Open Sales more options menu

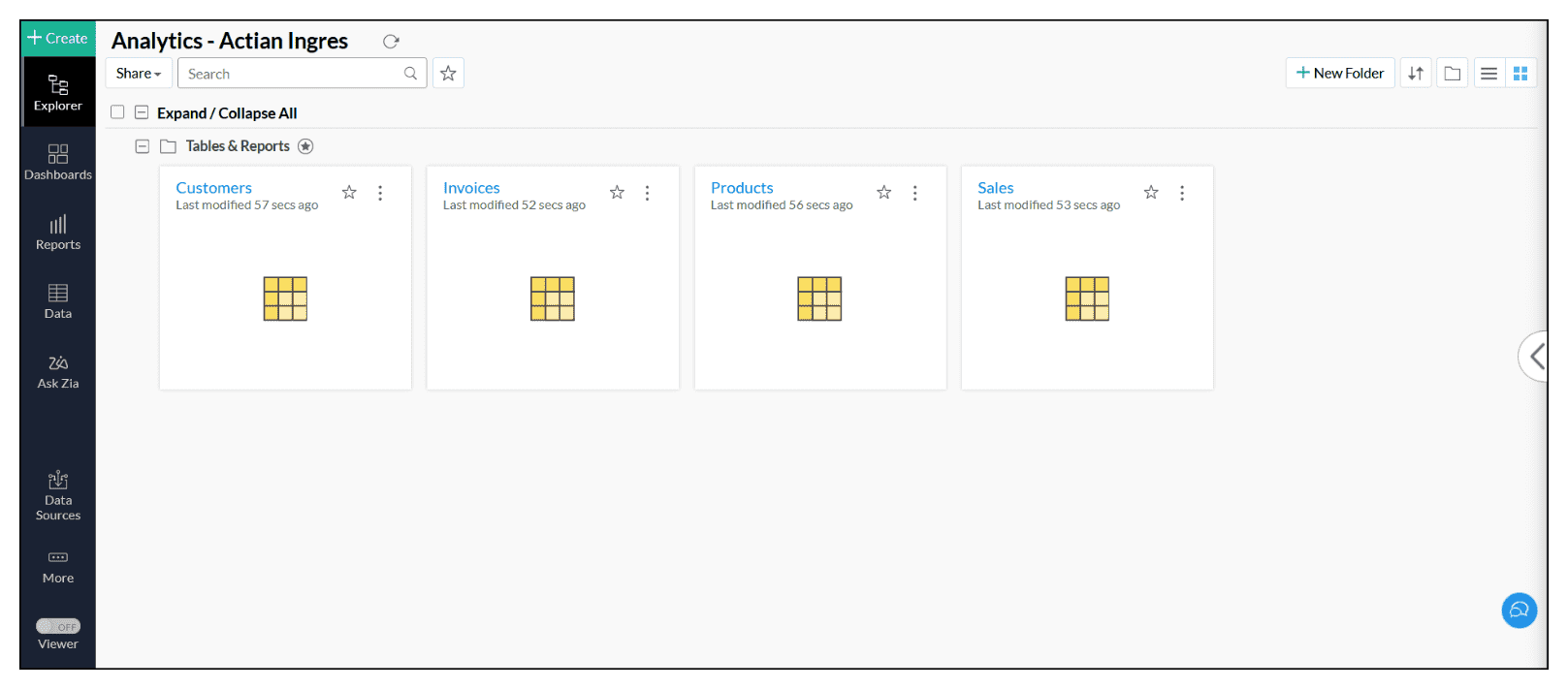[x=1182, y=193]
